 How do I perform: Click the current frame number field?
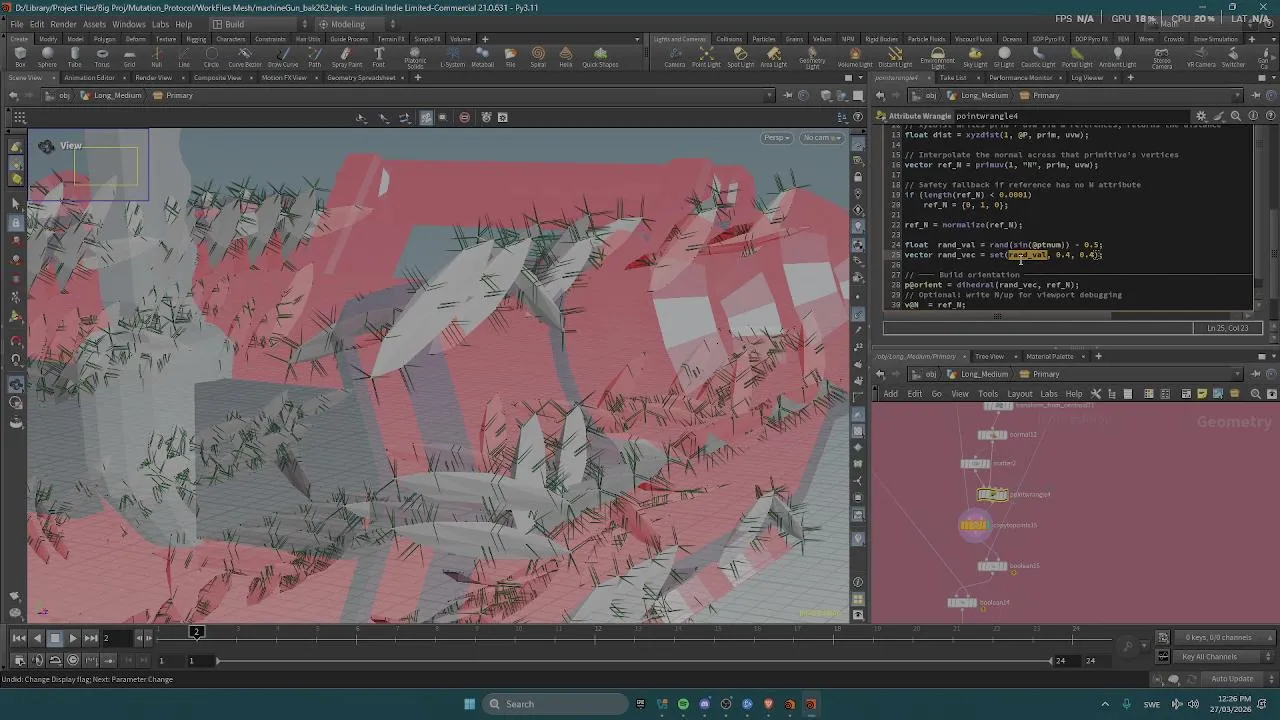pos(117,638)
